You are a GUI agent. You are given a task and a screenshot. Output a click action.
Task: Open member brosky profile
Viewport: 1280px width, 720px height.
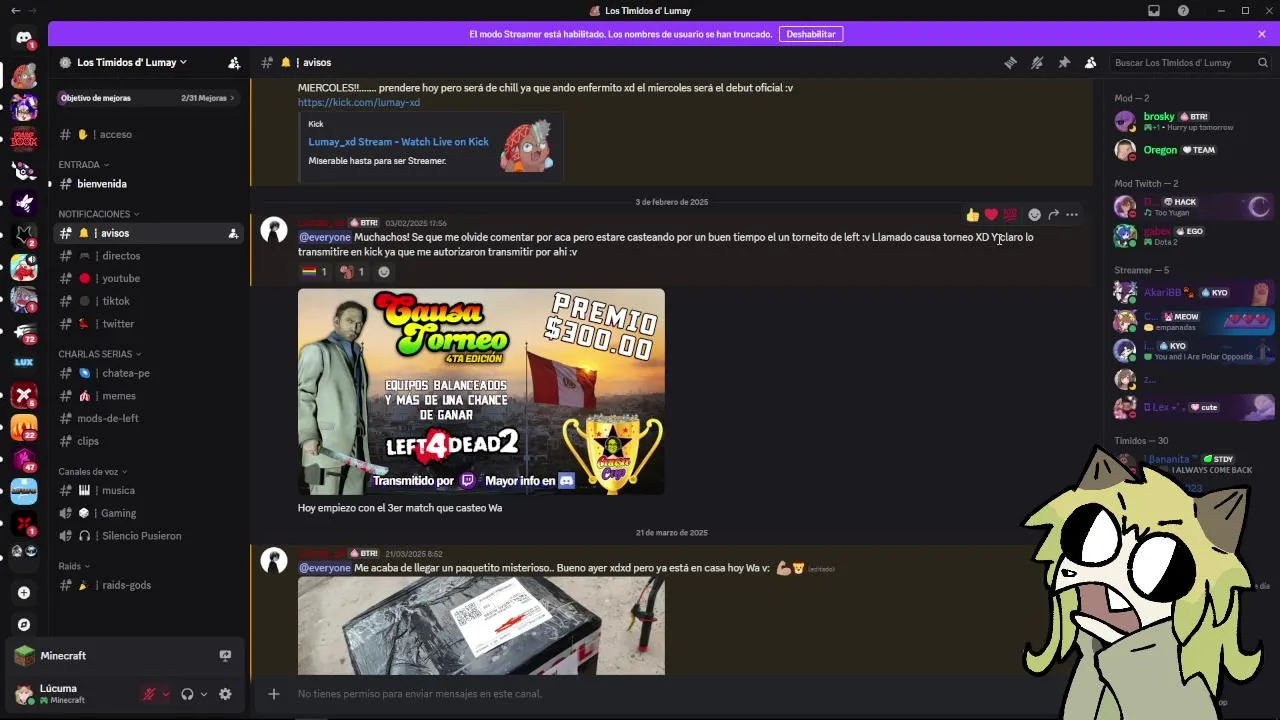tap(1191, 121)
